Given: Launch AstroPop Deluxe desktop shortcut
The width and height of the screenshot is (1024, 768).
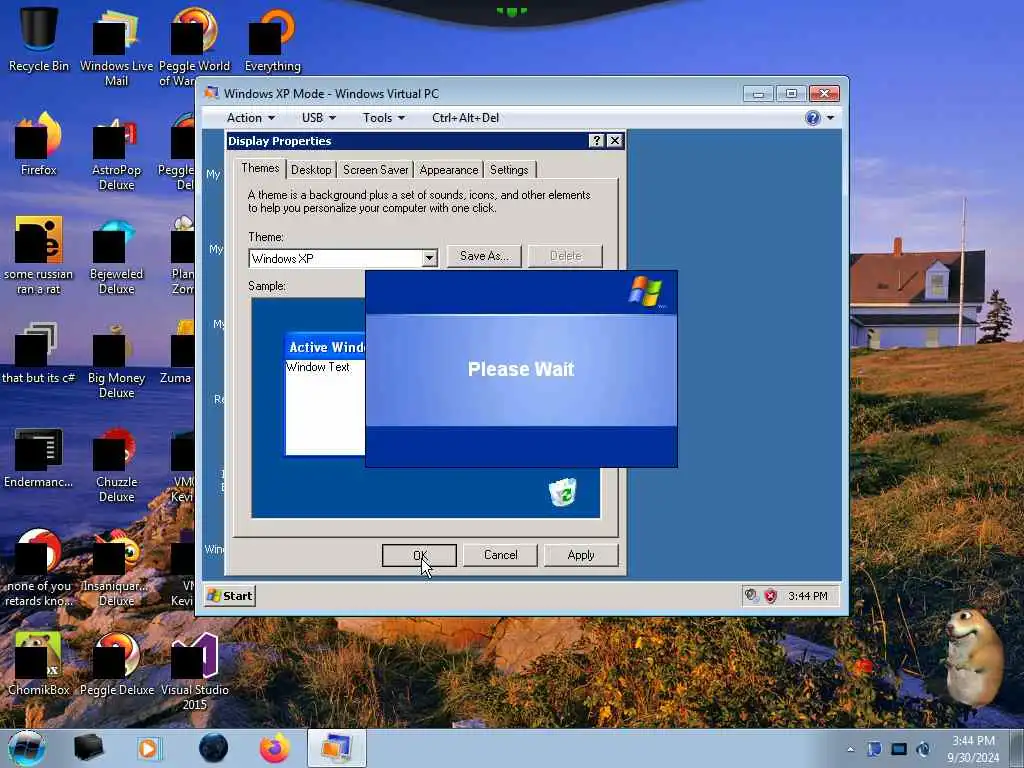Looking at the screenshot, I should point(116,152).
